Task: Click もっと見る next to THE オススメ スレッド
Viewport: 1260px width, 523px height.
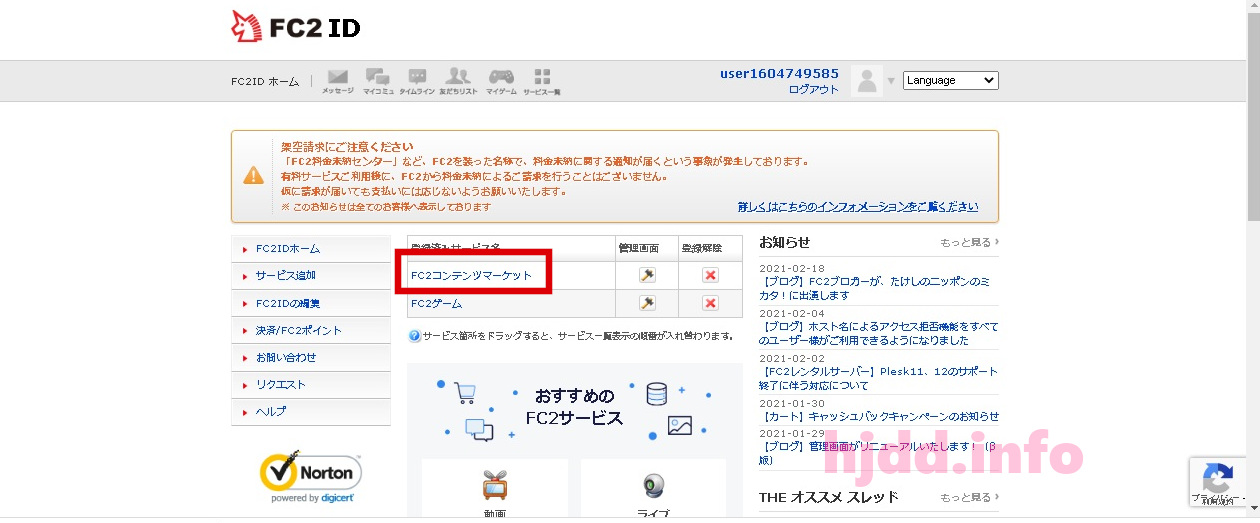Action: (x=969, y=497)
